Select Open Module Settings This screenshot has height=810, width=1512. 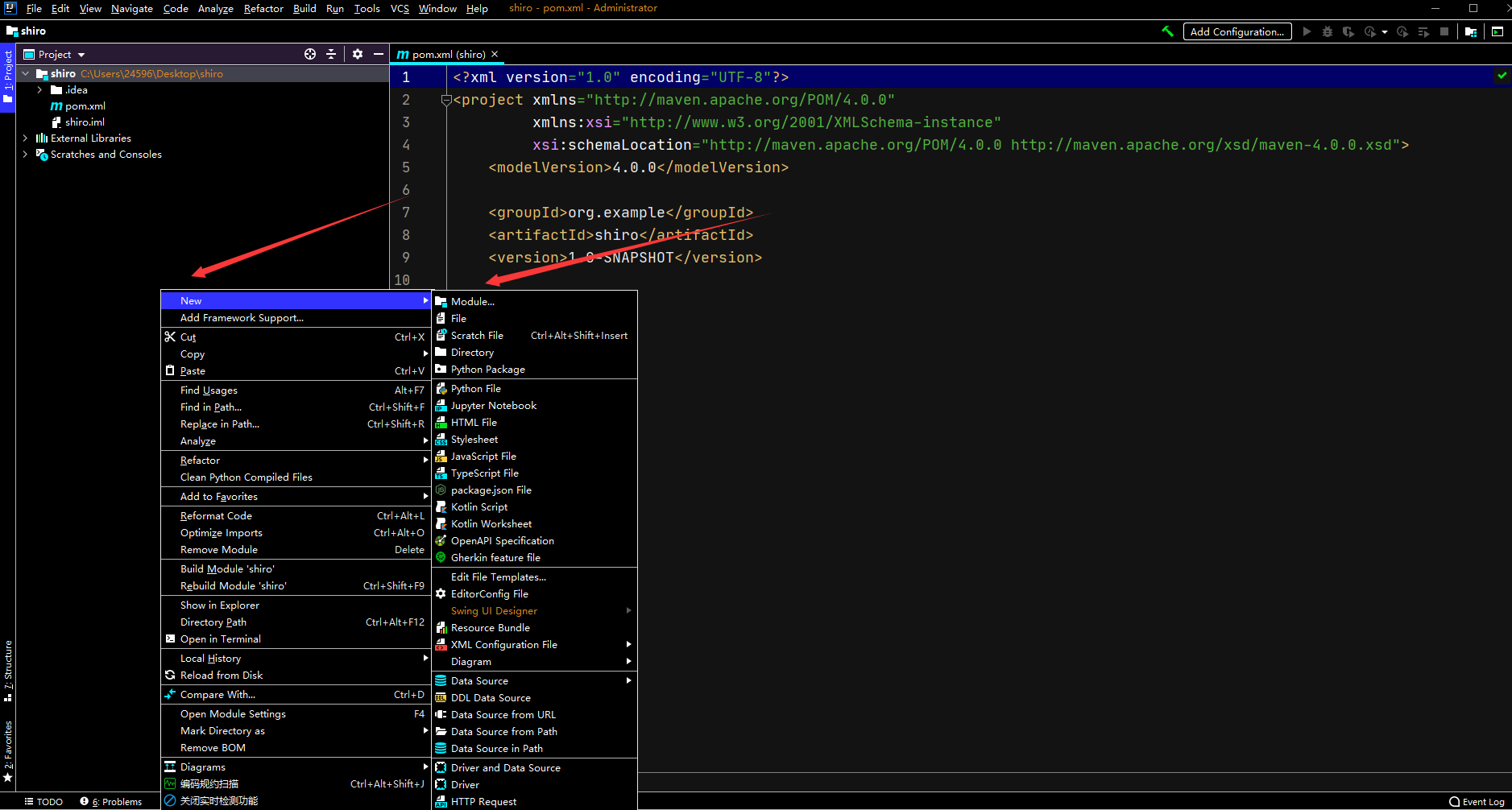296,713
